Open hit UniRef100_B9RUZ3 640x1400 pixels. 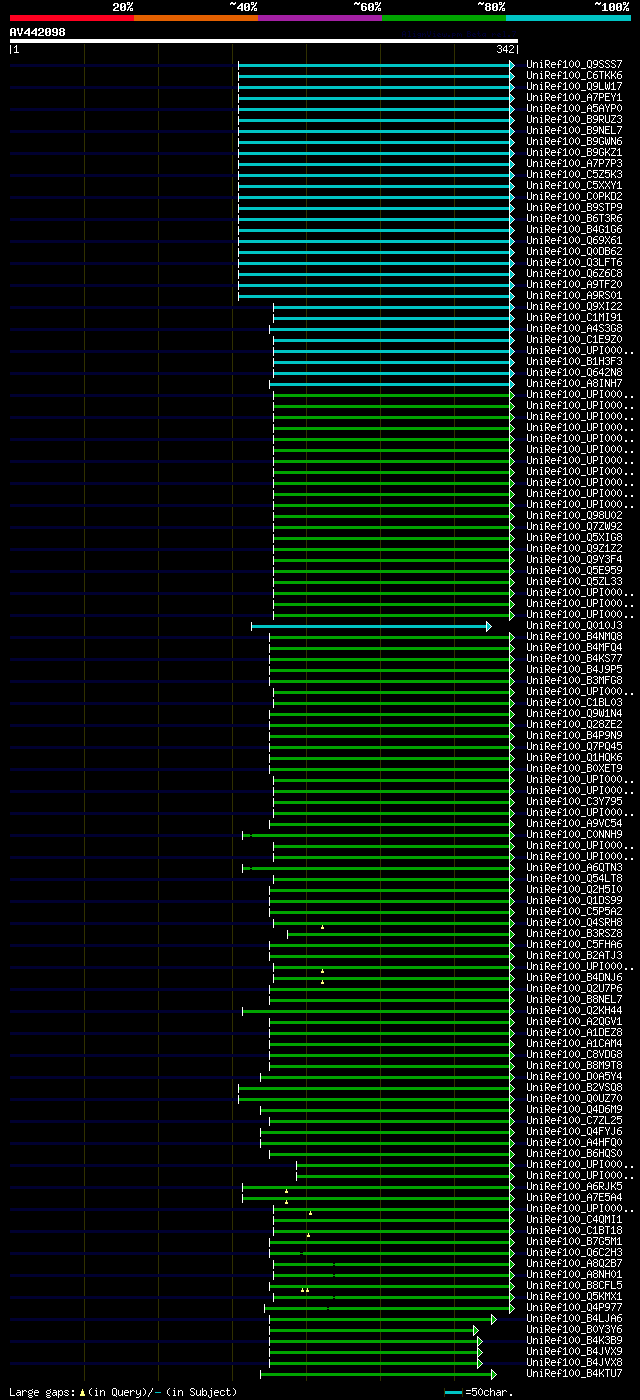(574, 119)
